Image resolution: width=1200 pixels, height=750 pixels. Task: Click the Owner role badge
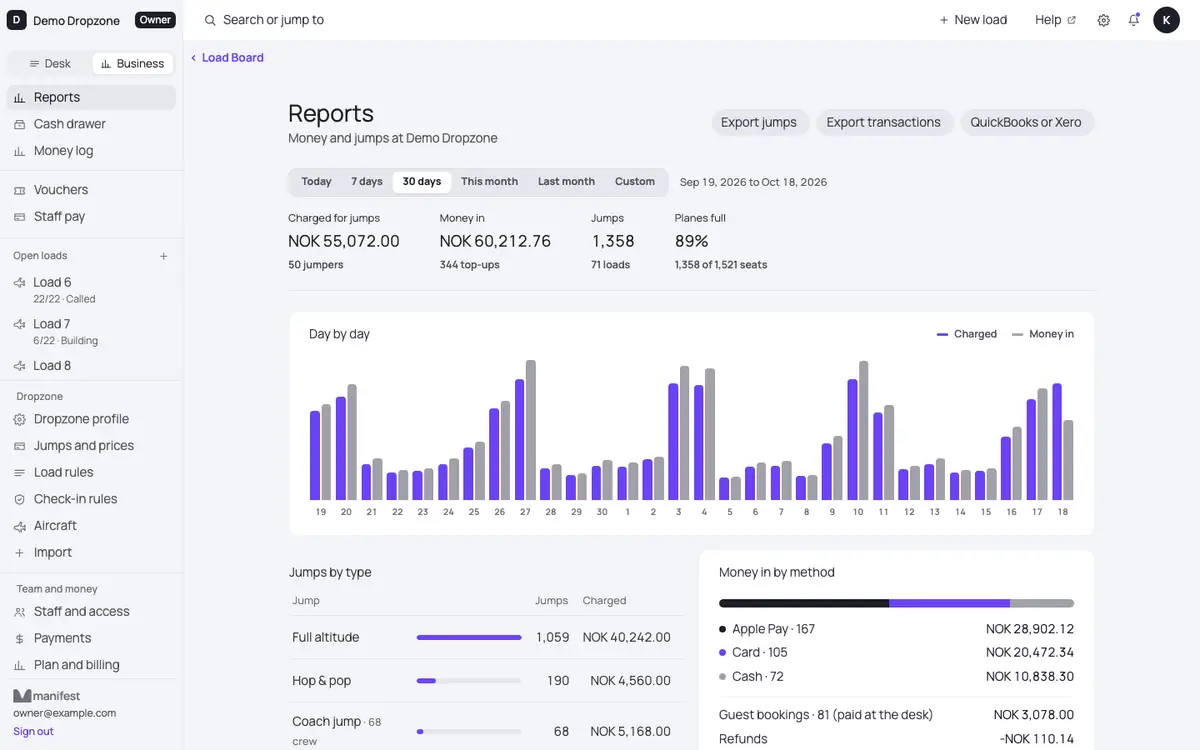[x=155, y=20]
